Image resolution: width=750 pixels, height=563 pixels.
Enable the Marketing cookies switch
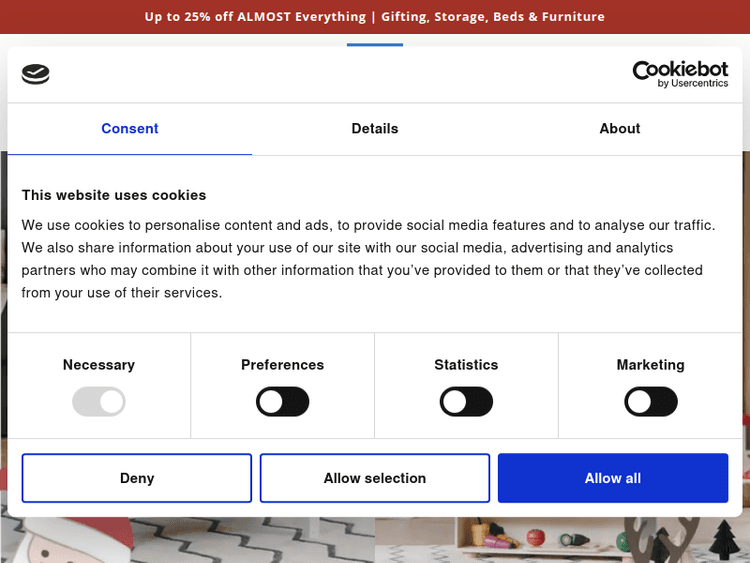651,402
